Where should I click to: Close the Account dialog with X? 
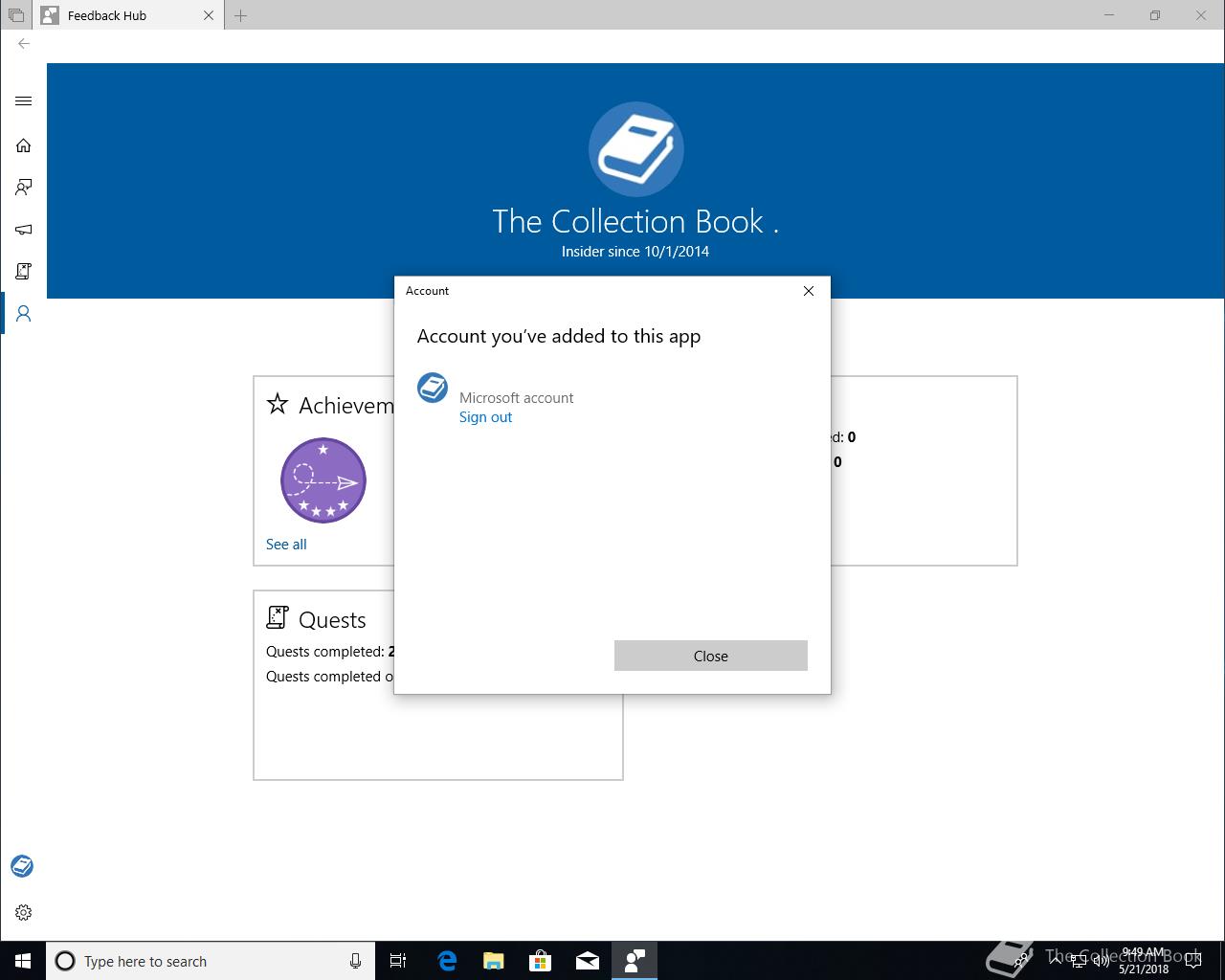[x=809, y=291]
